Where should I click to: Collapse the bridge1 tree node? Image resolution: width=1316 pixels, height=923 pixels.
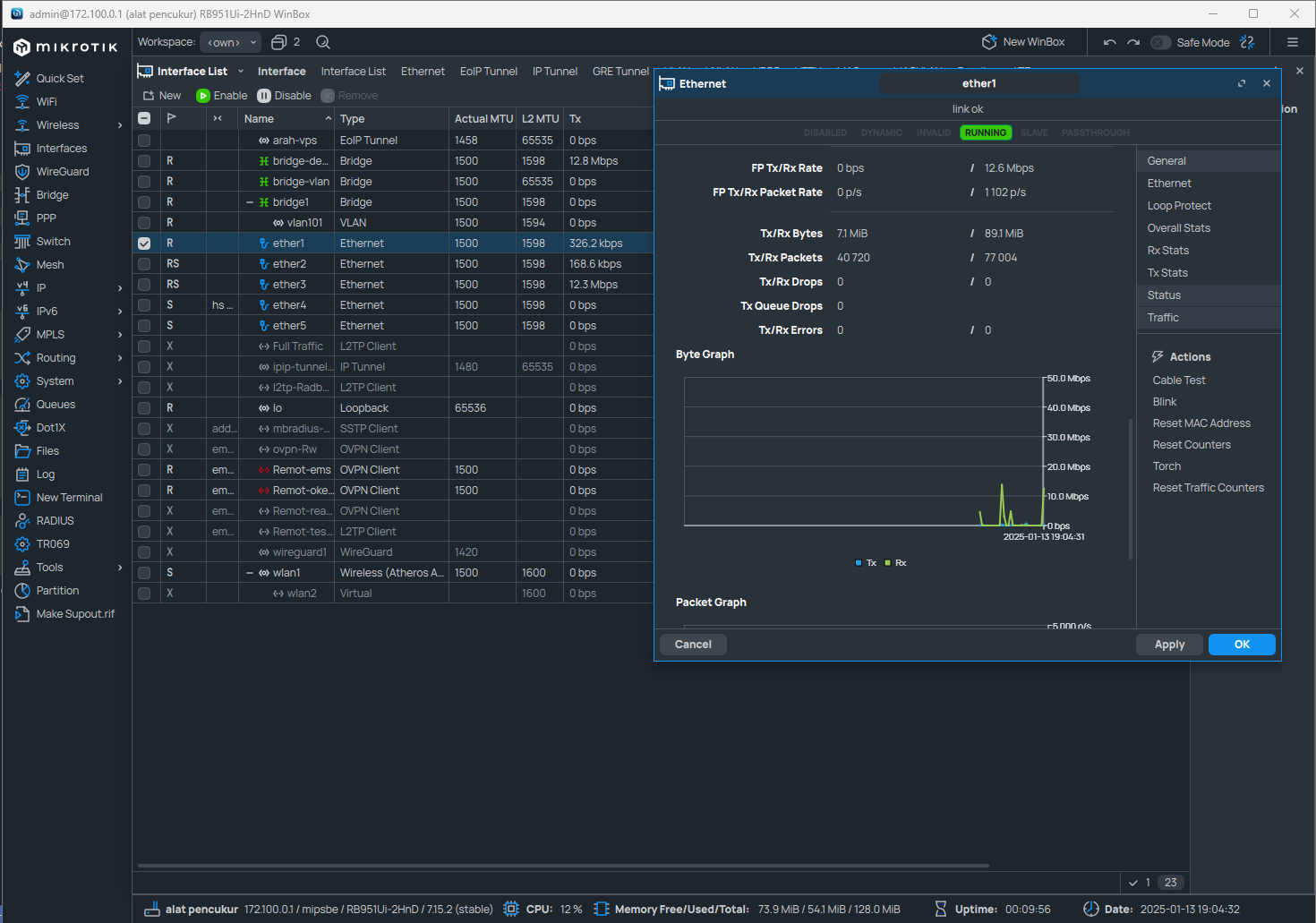tap(250, 202)
